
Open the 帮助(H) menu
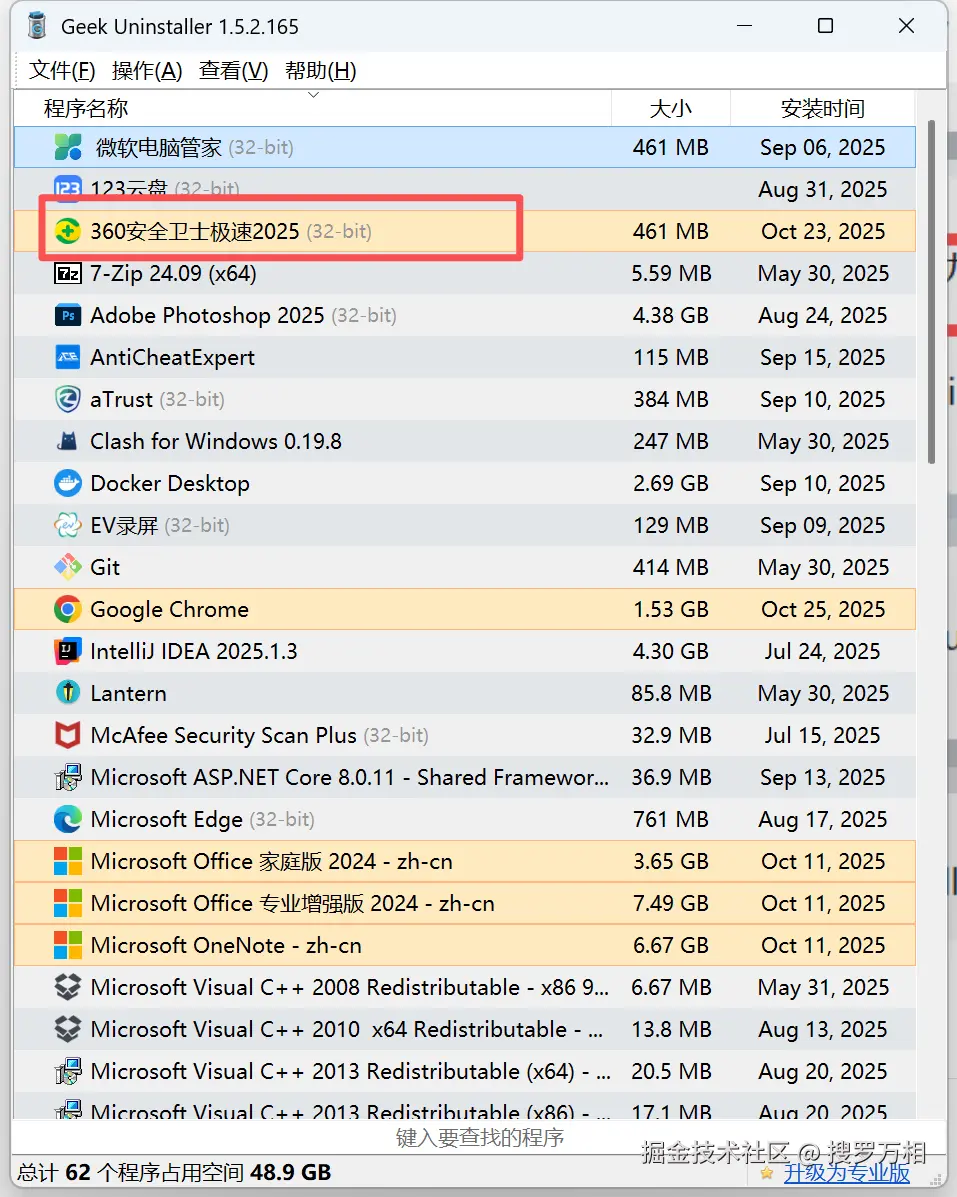coord(320,70)
